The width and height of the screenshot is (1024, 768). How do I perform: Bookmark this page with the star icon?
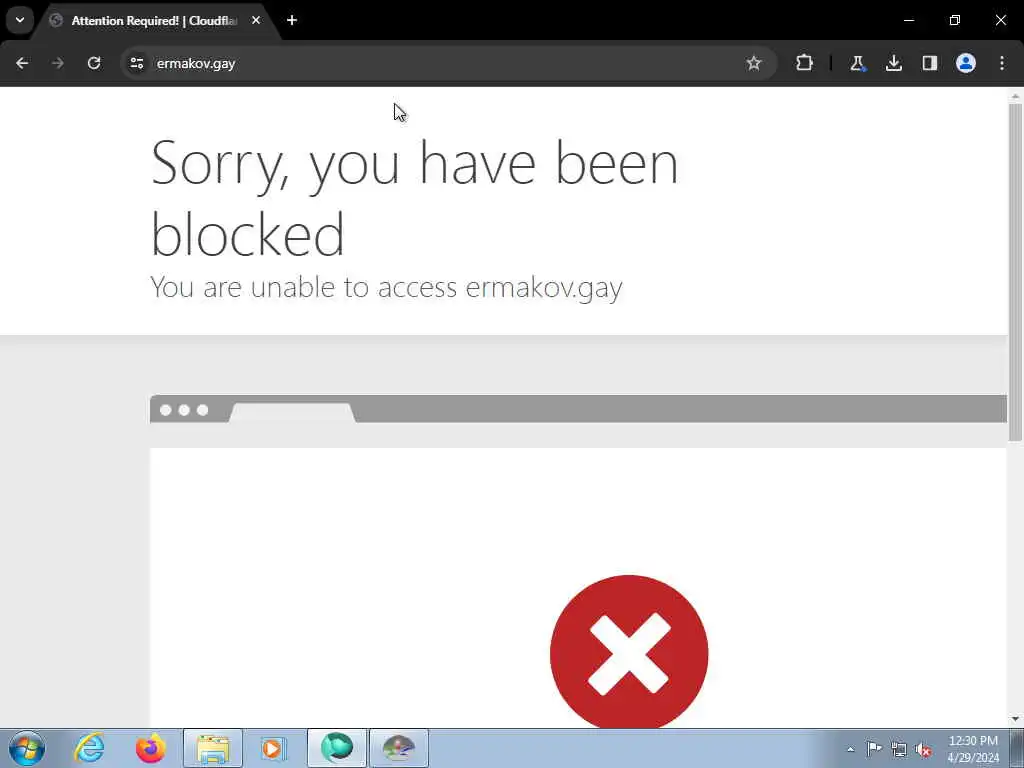pyautogui.click(x=754, y=63)
